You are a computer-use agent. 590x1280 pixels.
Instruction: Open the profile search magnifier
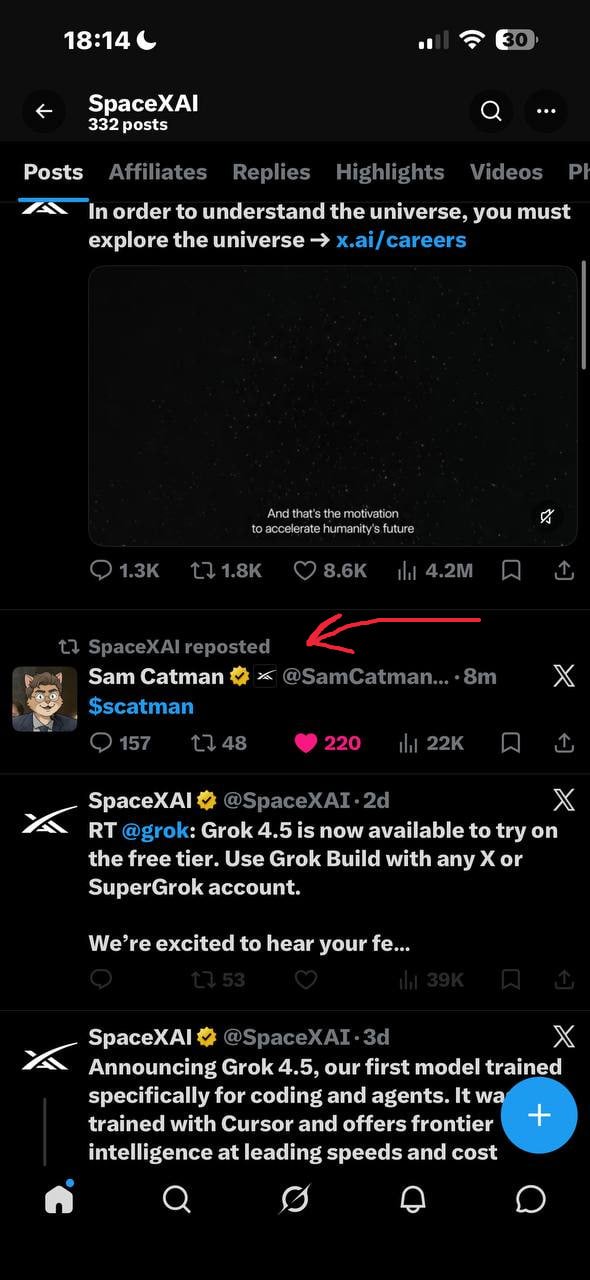pos(491,111)
